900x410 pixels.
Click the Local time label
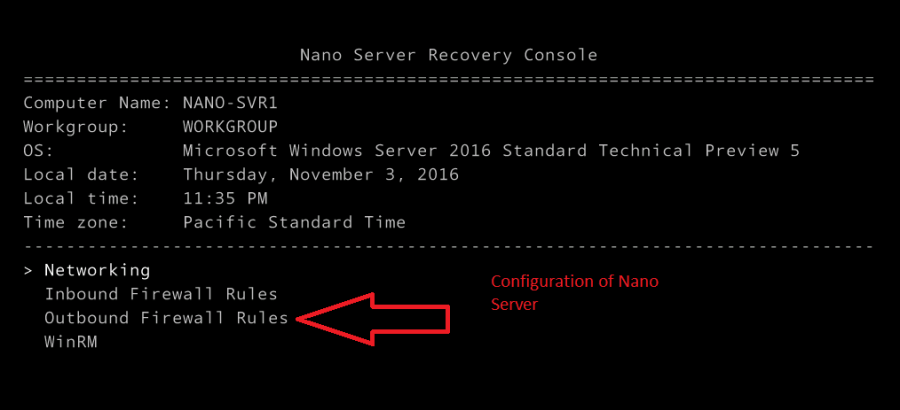[x=81, y=198]
